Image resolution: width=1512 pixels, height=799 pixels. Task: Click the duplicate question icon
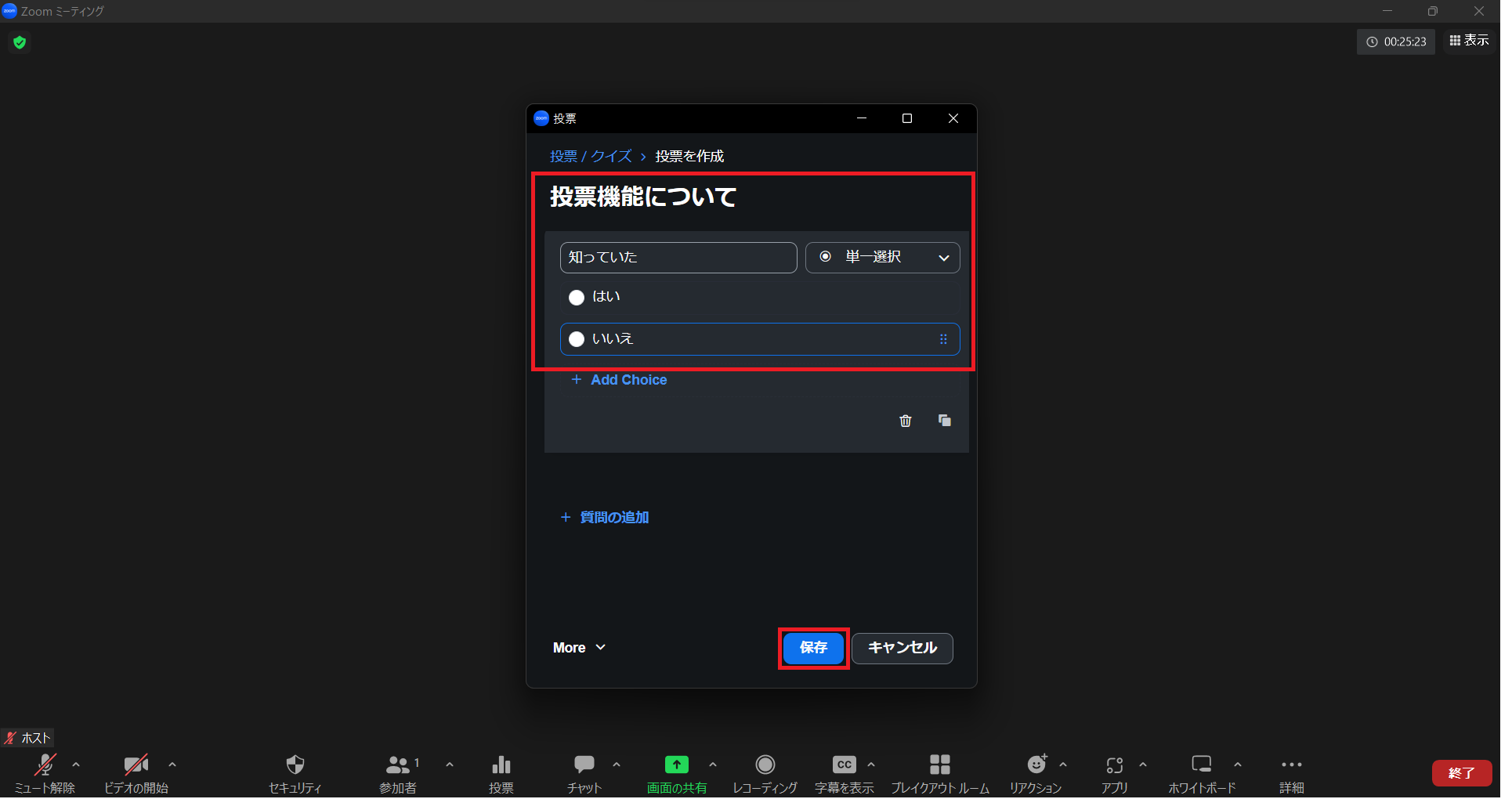[944, 421]
